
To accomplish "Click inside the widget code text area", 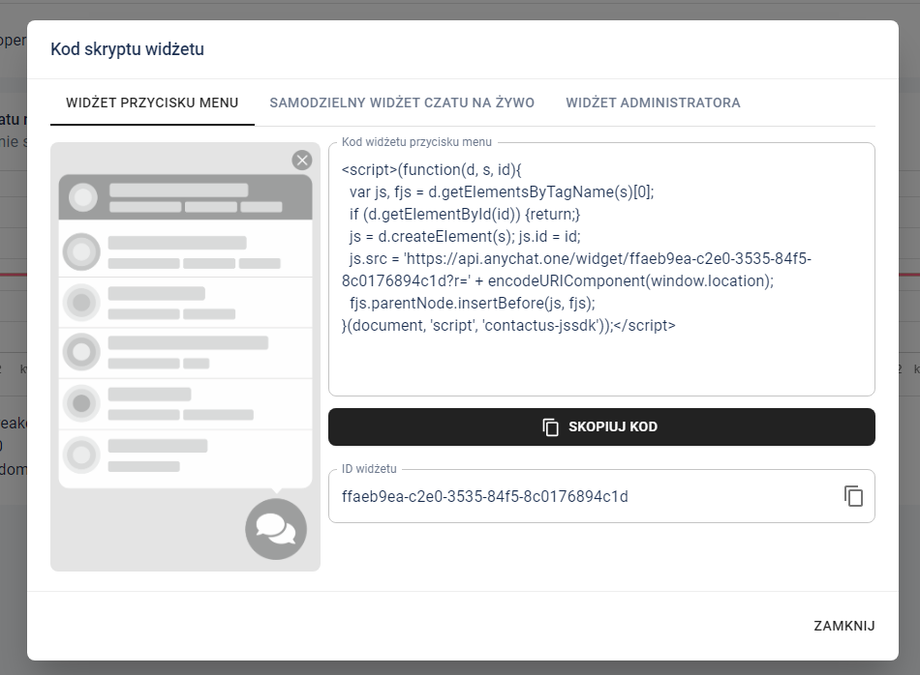I will pyautogui.click(x=601, y=269).
